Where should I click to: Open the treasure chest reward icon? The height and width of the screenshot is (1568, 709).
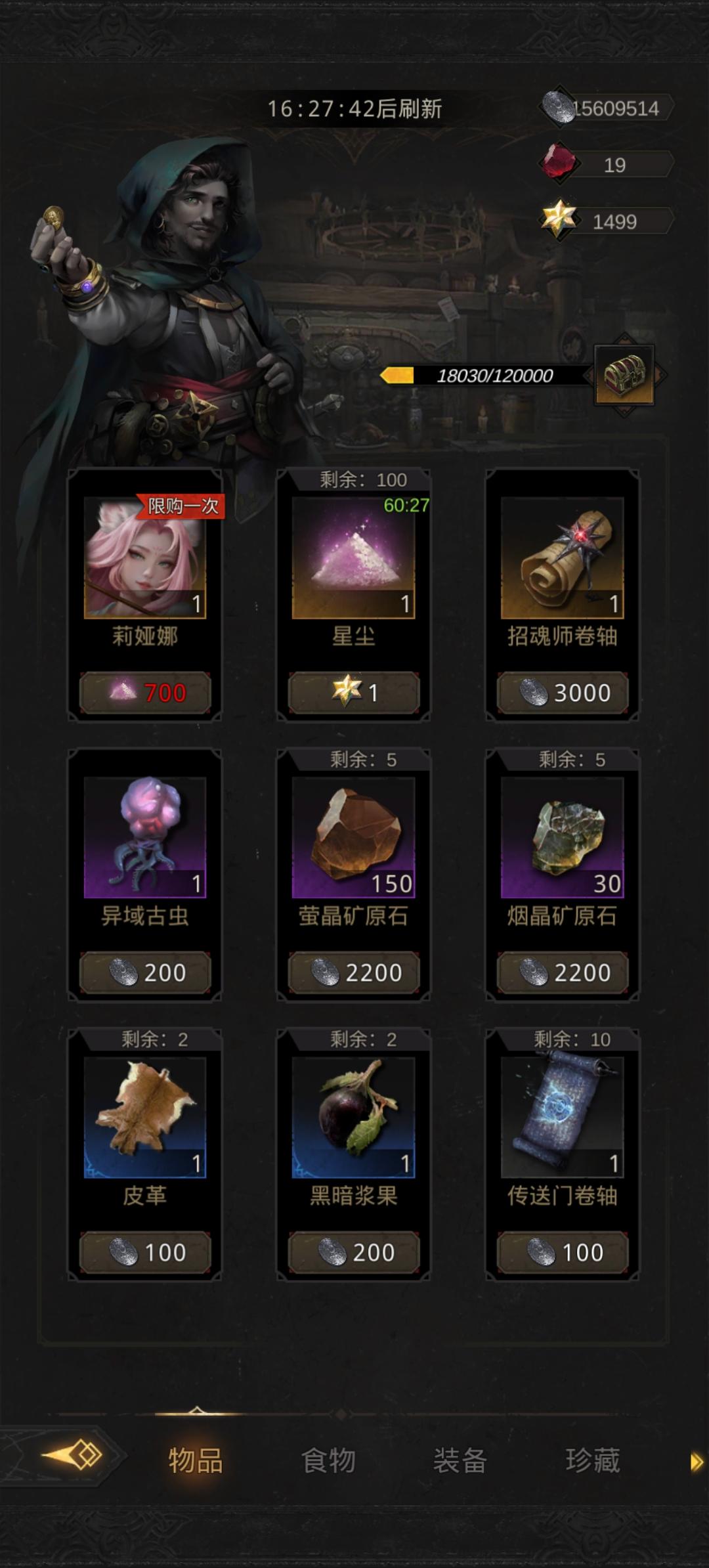point(624,375)
